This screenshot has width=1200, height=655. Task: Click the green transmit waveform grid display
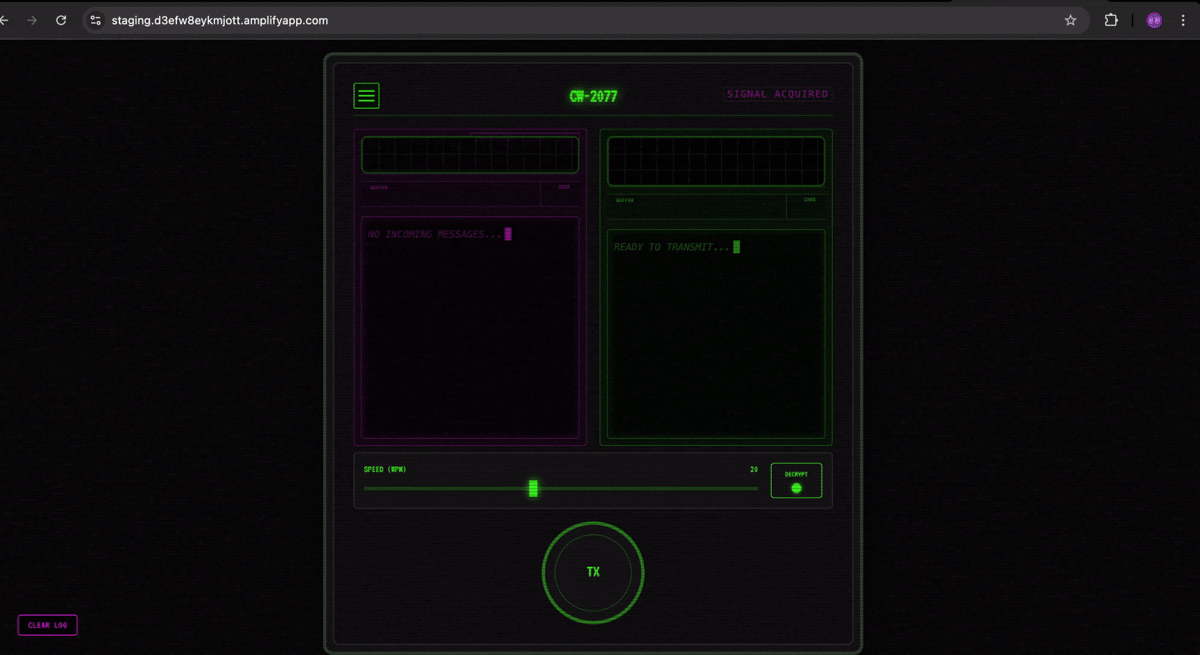coord(716,161)
